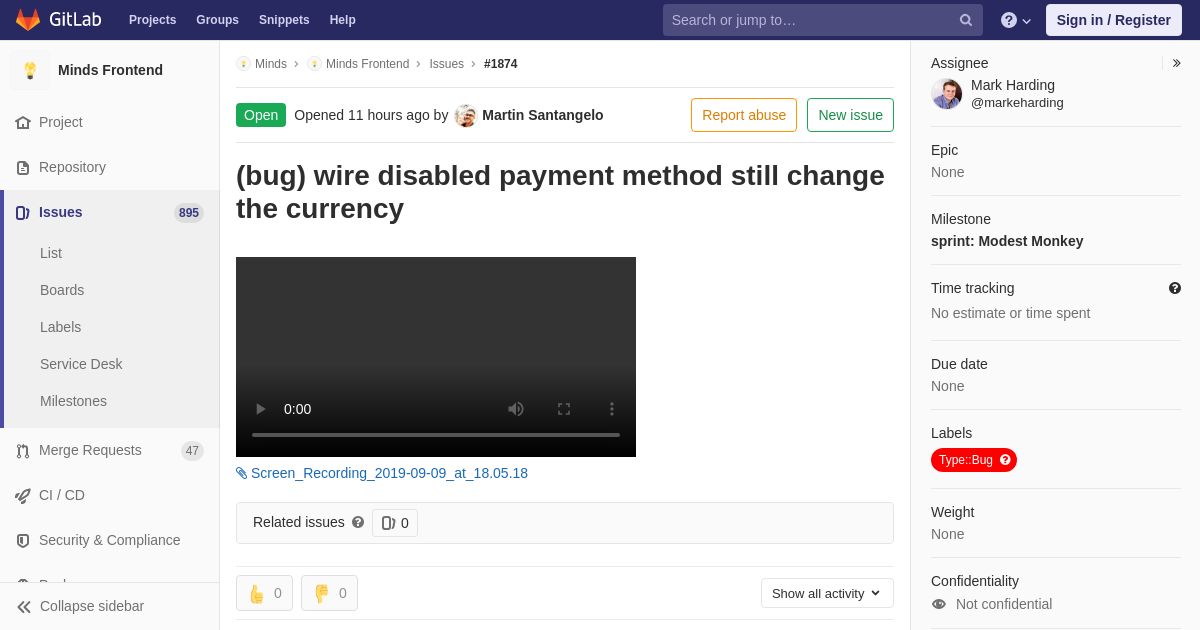Viewport: 1200px width, 630px height.
Task: Click Martin Santangelo author link
Action: tap(543, 115)
